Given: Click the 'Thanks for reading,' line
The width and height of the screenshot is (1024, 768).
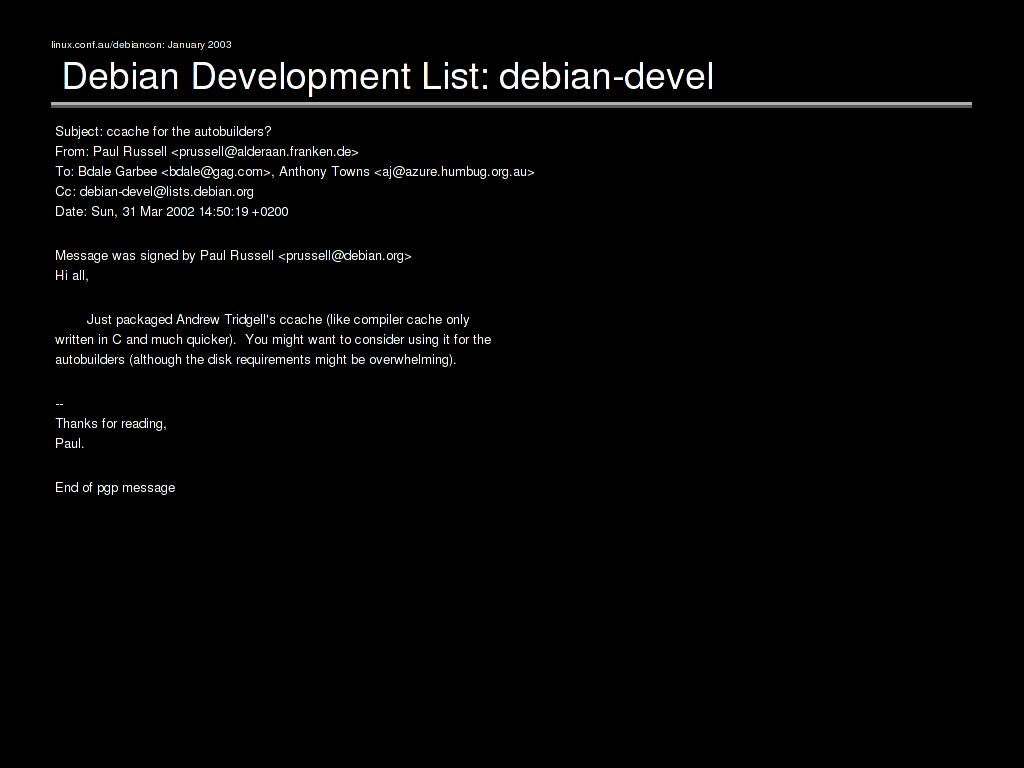Looking at the screenshot, I should [x=110, y=424].
